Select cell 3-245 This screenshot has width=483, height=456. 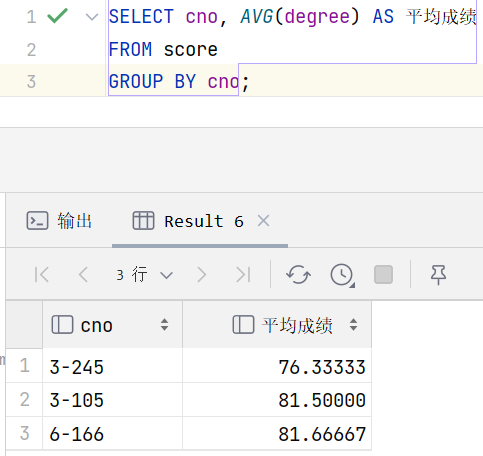(112, 366)
